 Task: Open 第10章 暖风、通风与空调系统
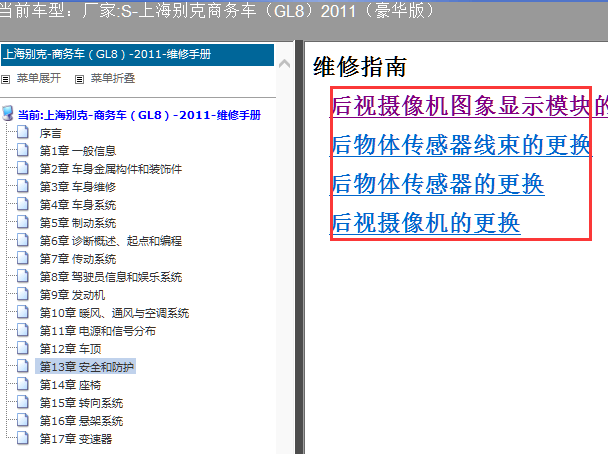click(x=114, y=313)
